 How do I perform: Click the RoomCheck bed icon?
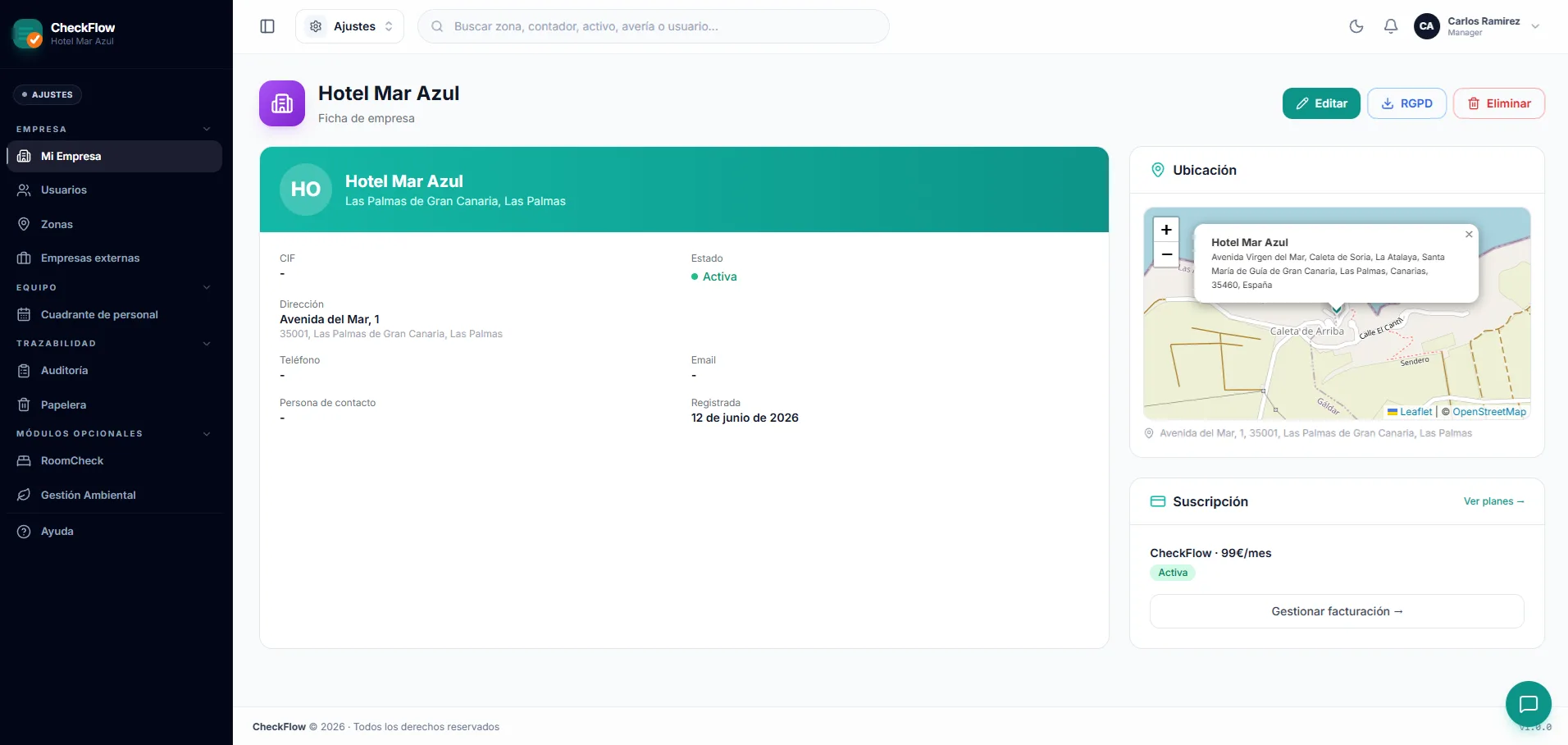coord(24,460)
